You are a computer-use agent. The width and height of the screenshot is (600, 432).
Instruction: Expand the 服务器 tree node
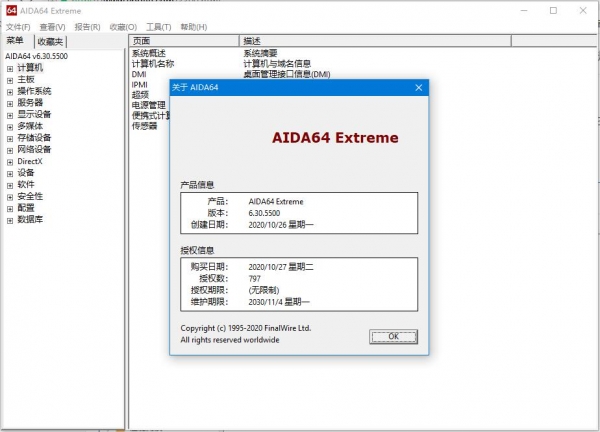click(x=10, y=104)
